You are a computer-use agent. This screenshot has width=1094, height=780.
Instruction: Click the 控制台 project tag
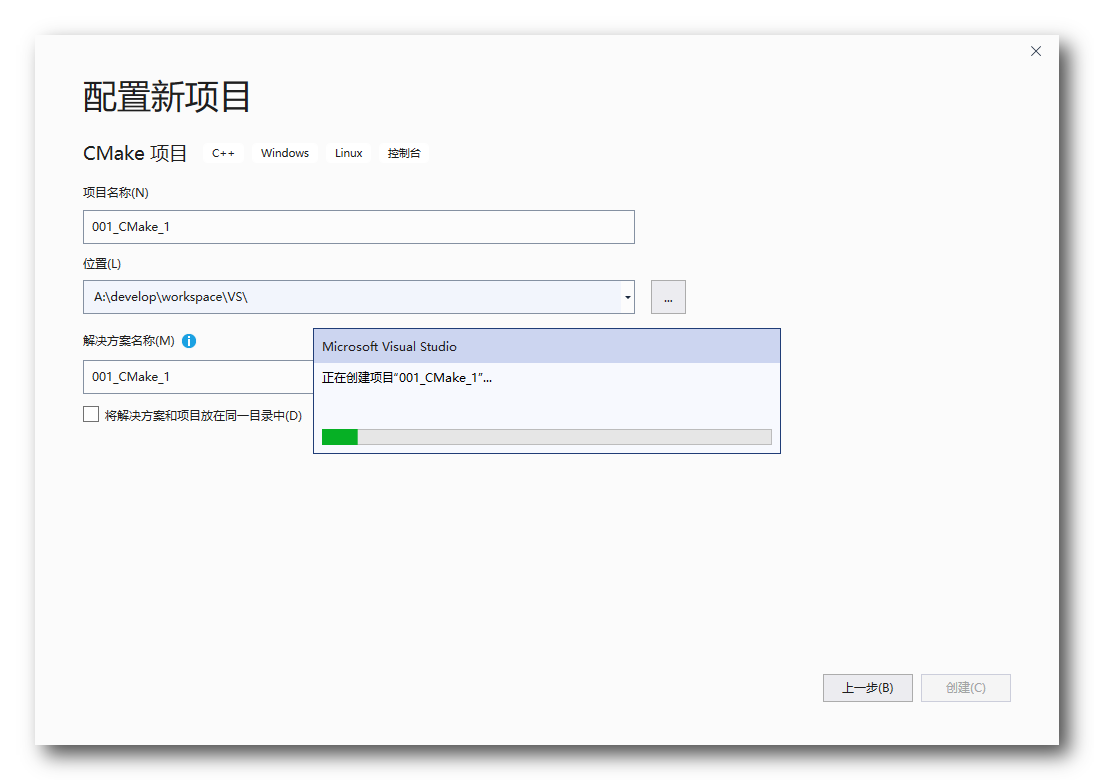tap(404, 153)
